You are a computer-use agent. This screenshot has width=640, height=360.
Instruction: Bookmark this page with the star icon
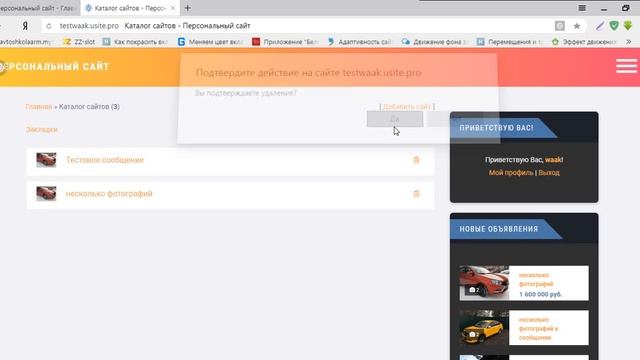[x=577, y=26]
